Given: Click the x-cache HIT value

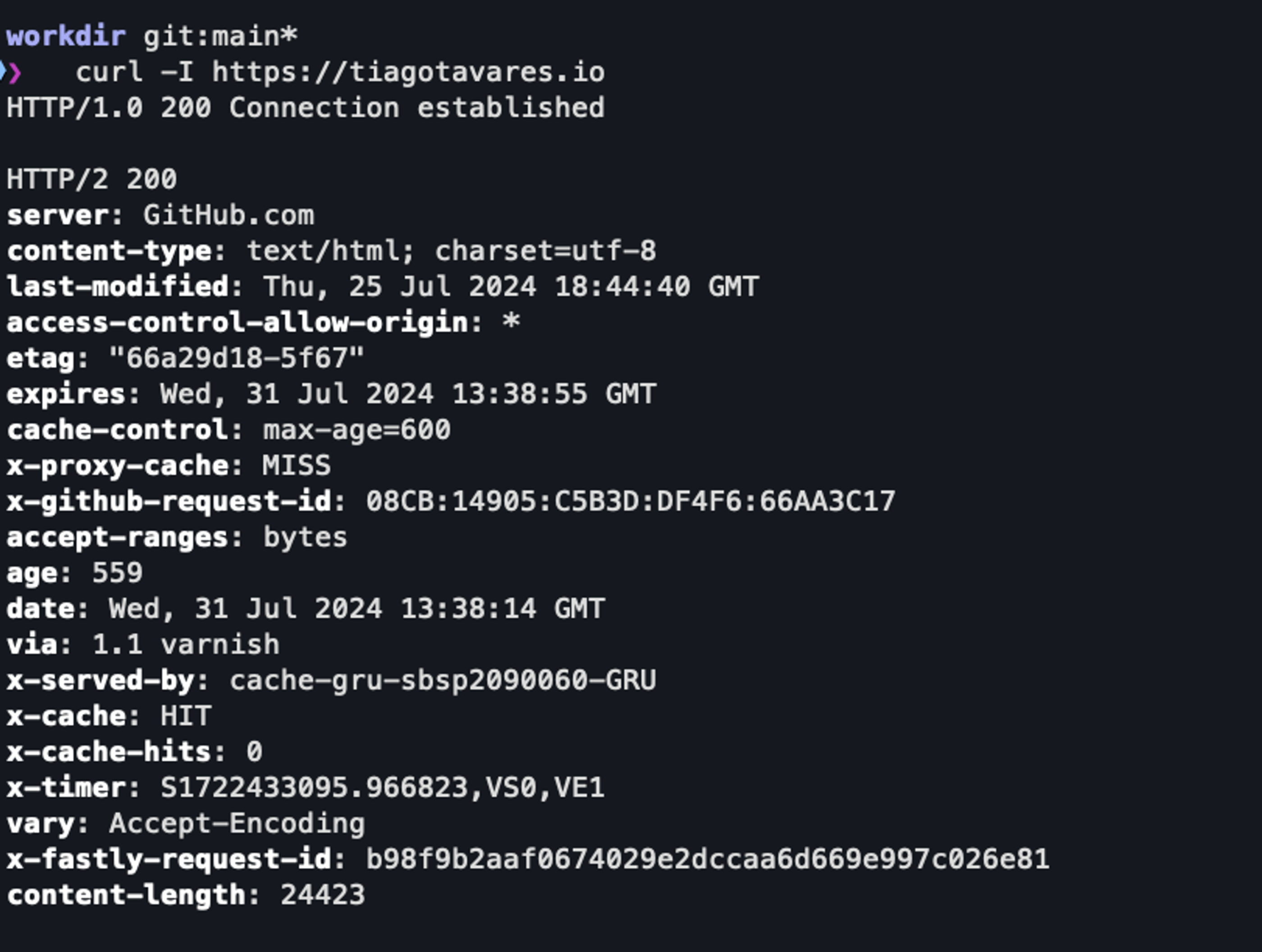Looking at the screenshot, I should [186, 716].
